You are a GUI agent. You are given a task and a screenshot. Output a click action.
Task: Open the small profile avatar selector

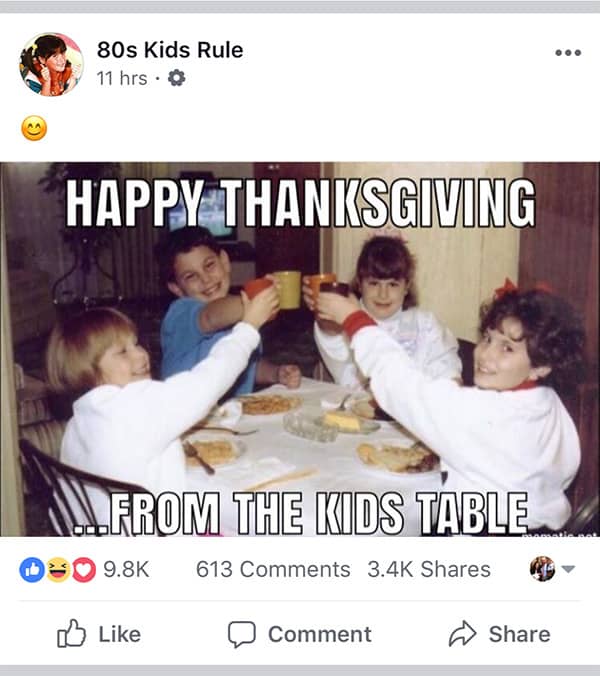tap(542, 569)
